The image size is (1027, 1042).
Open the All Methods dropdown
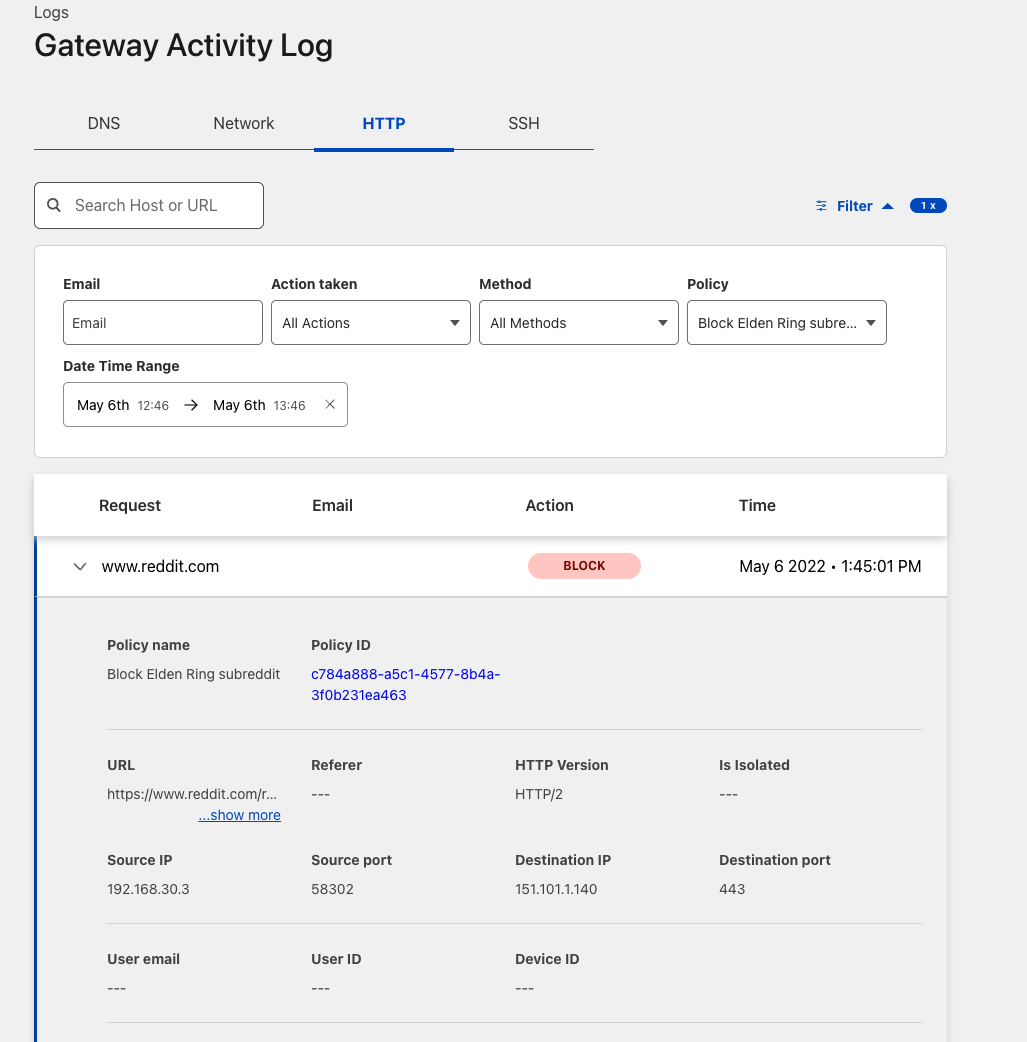click(x=578, y=322)
